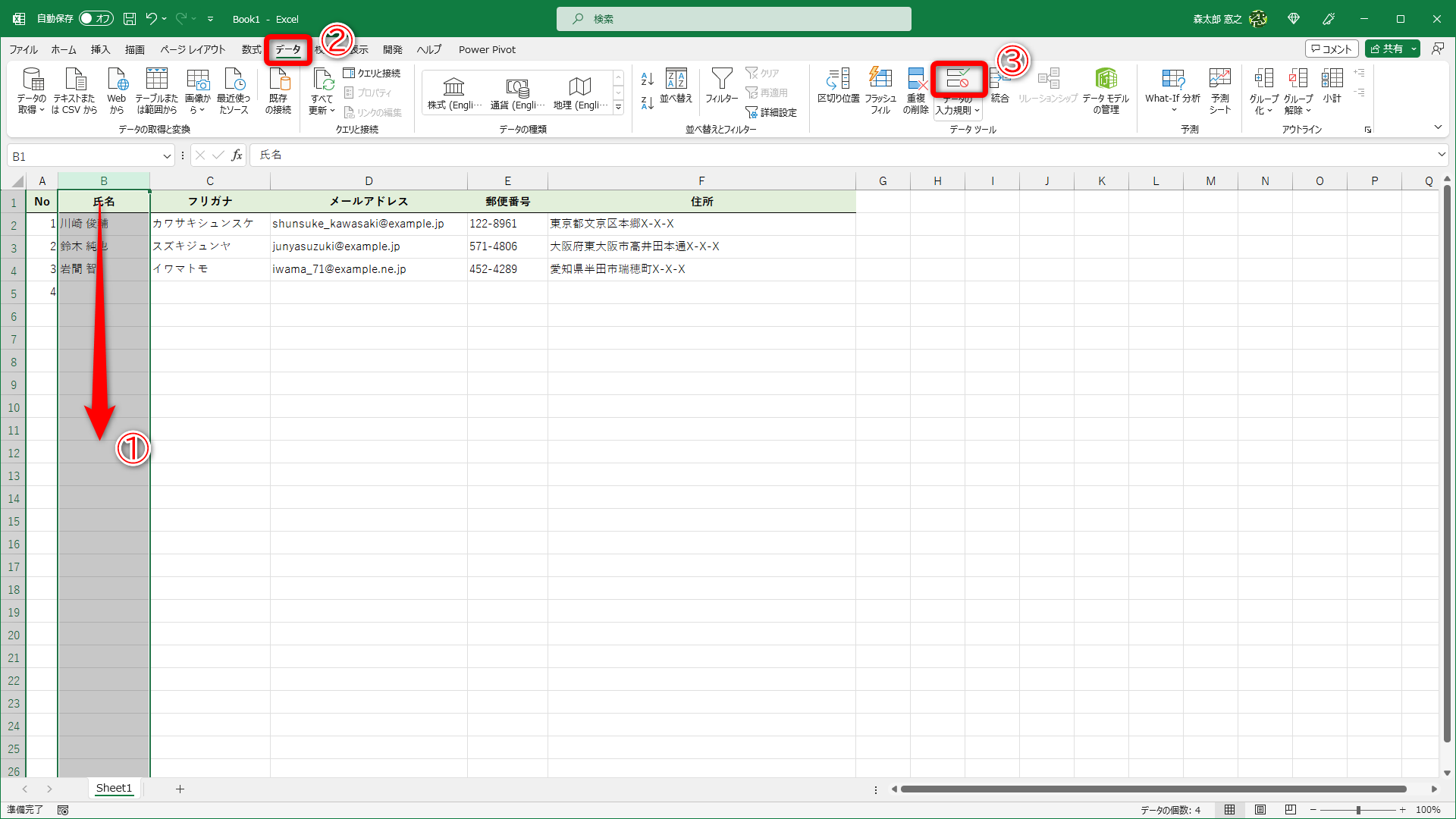Expand the formula bar
The height and width of the screenshot is (819, 1456).
coord(1441,155)
